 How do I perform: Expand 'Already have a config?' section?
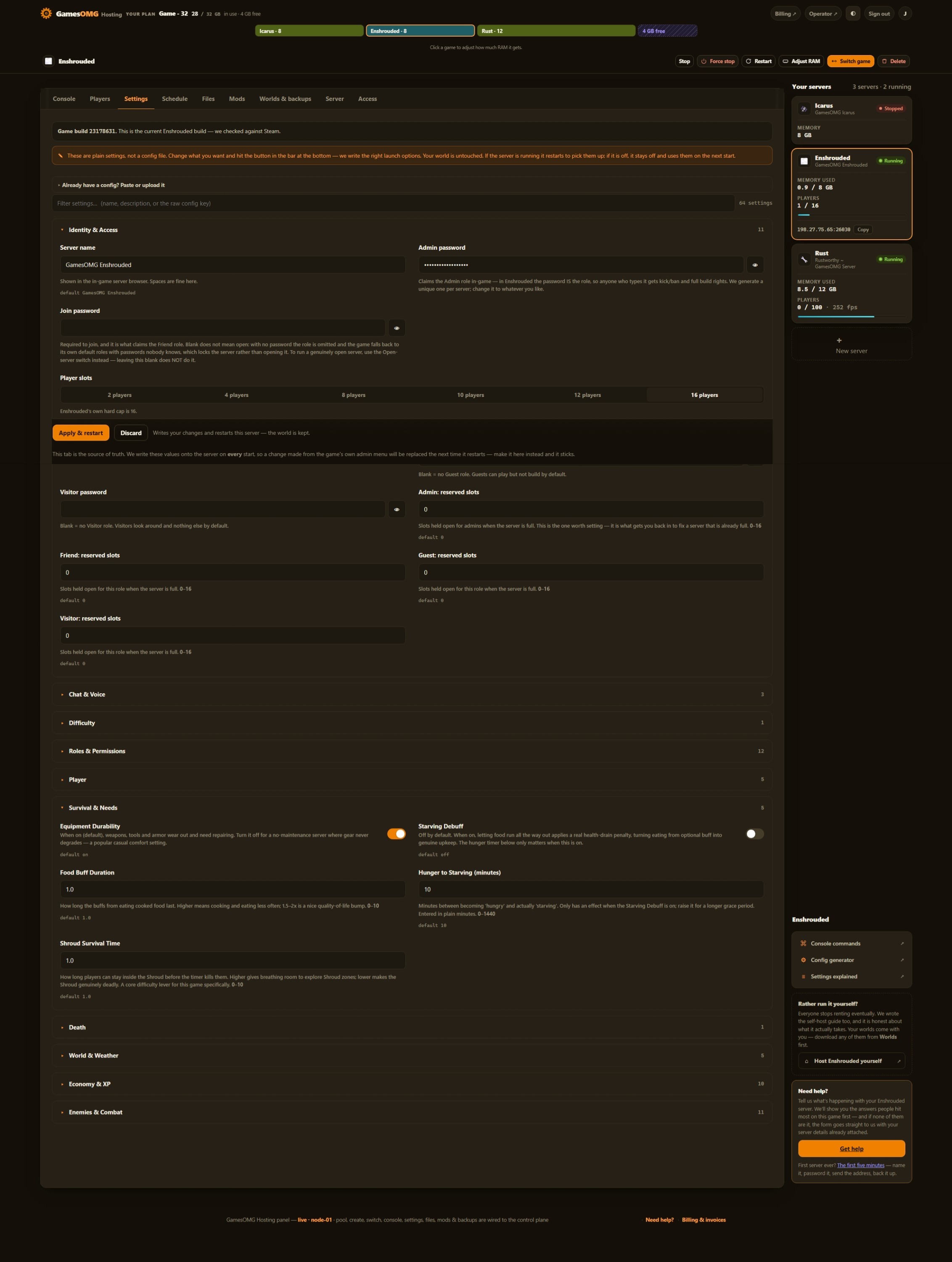[412, 185]
